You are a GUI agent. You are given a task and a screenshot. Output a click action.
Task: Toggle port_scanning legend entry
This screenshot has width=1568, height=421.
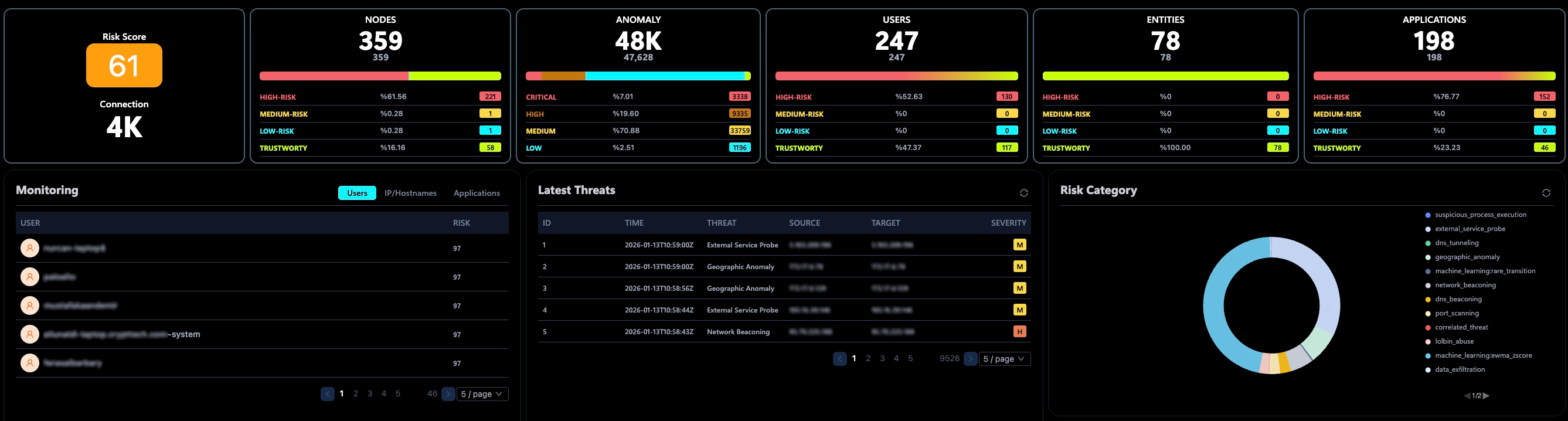coord(1452,313)
